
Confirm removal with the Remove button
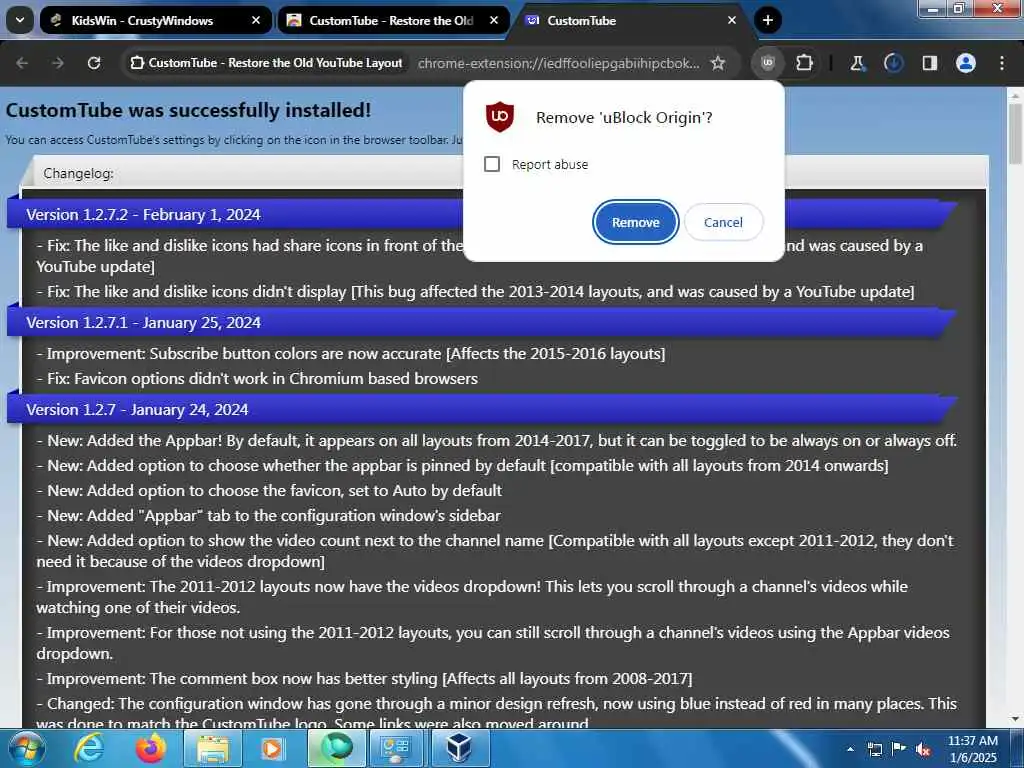[635, 222]
